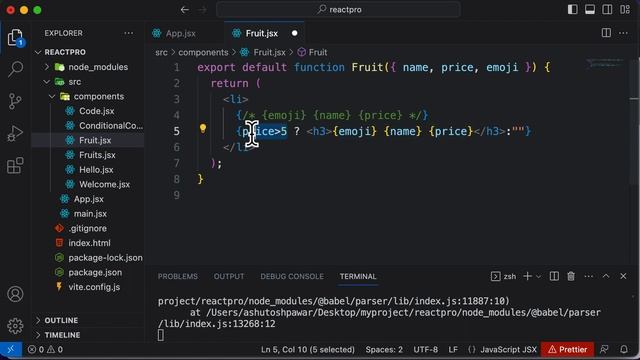Open the Run and Debug view
The width and height of the screenshot is (640, 360).
15,133
